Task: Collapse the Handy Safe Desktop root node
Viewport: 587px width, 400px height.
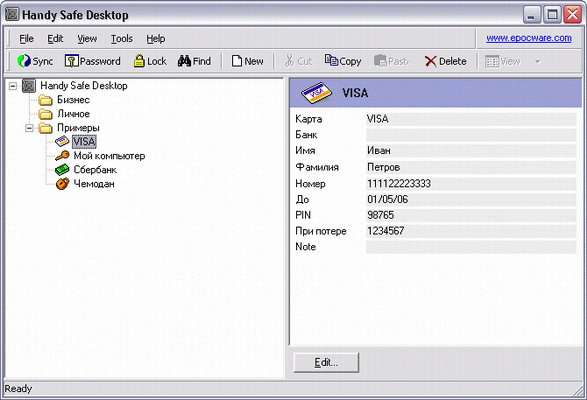Action: point(13,86)
